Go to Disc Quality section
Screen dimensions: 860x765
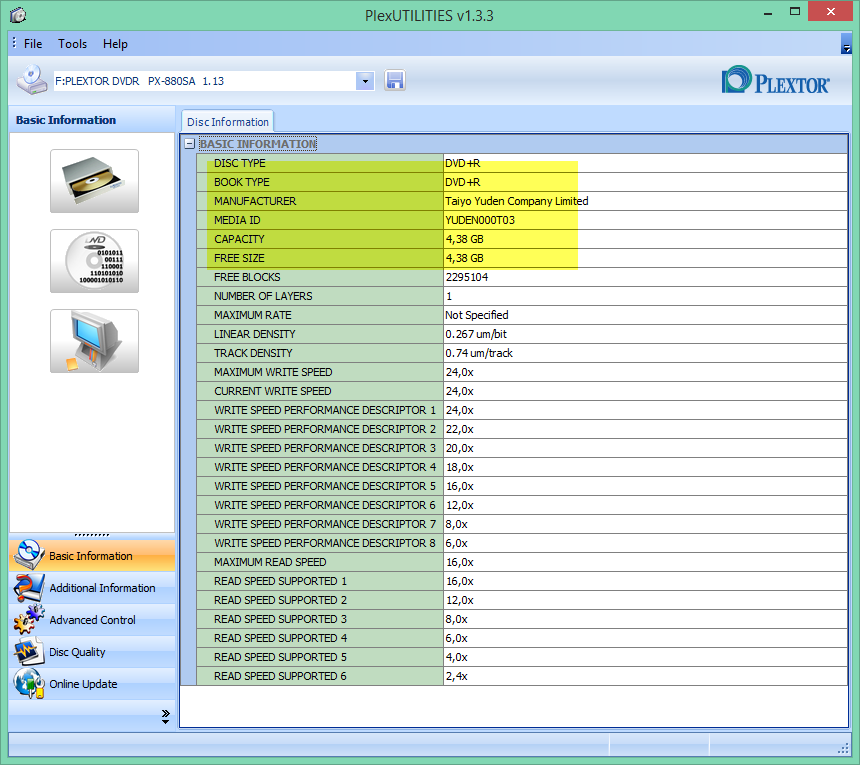tap(92, 652)
